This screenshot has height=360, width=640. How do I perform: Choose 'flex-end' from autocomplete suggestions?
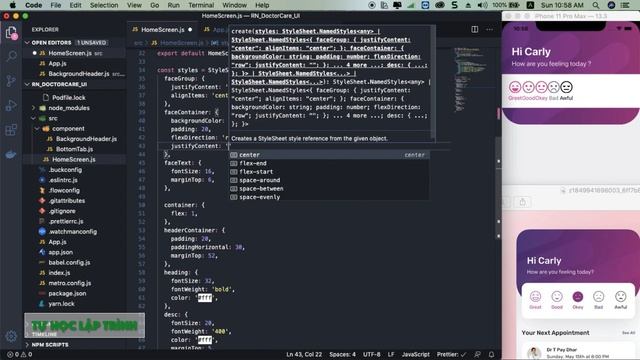point(329,163)
